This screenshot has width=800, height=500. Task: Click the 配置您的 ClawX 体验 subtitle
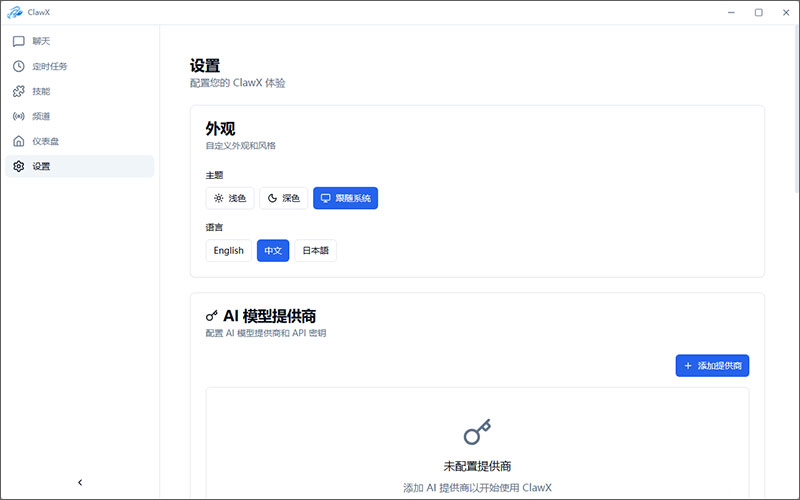pos(238,83)
